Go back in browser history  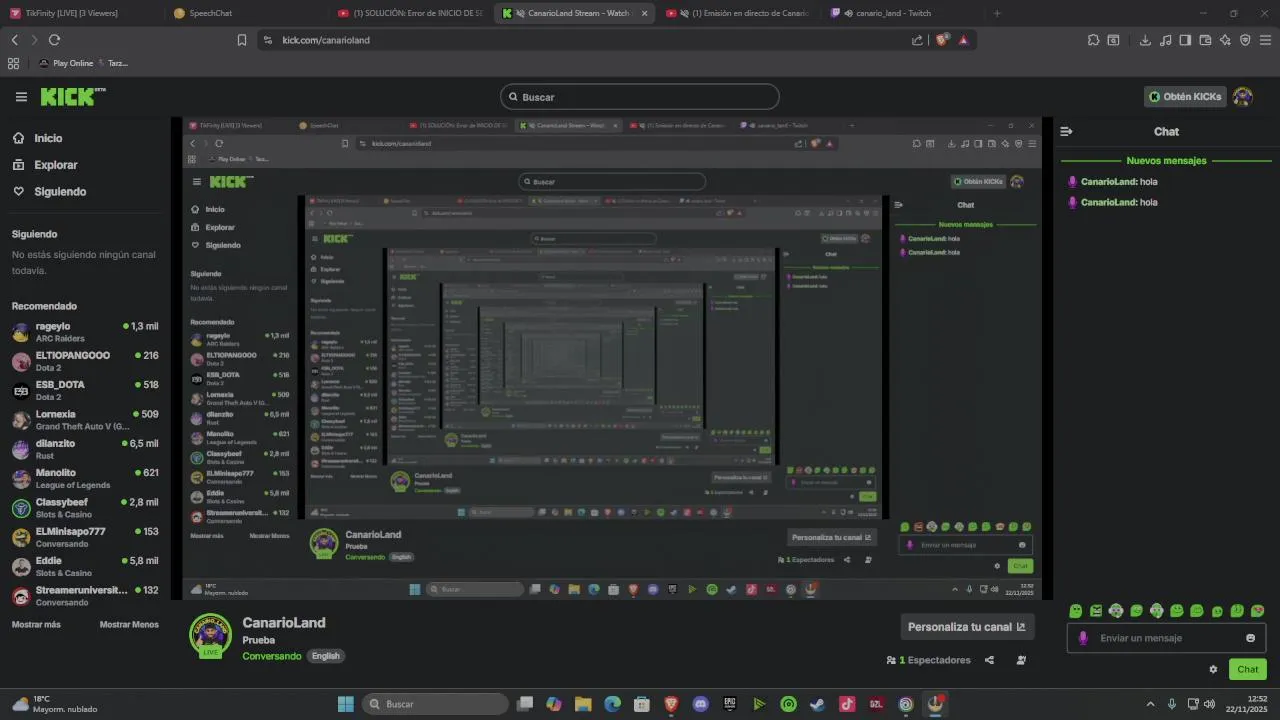pos(14,40)
